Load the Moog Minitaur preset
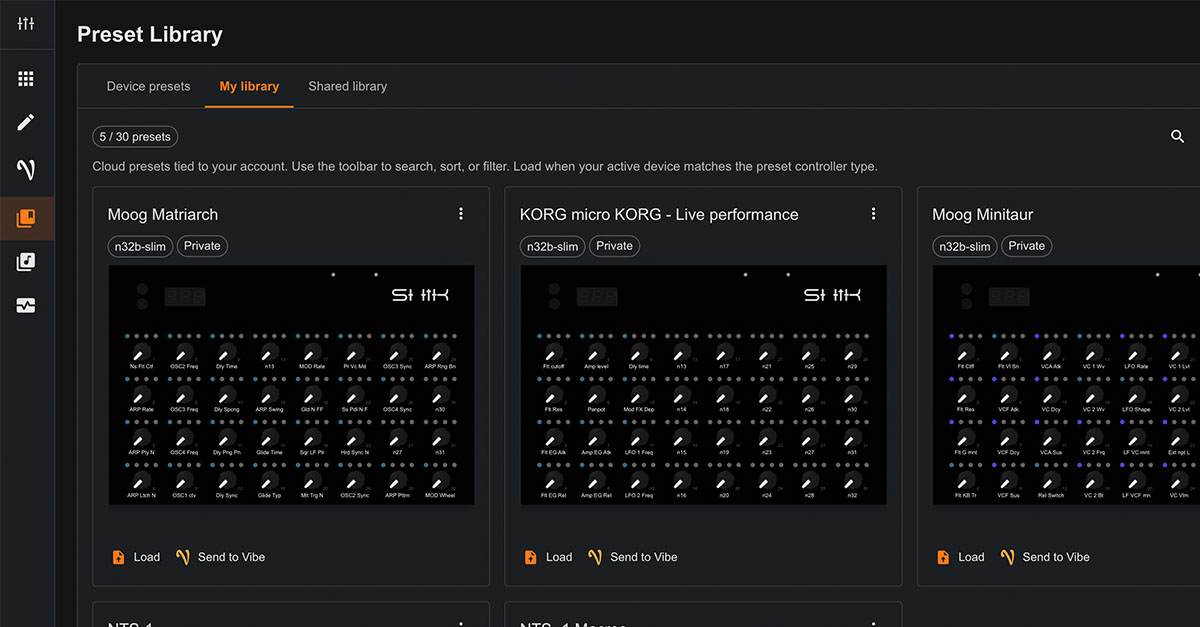Screen dimensions: 1200x627 (960, 557)
